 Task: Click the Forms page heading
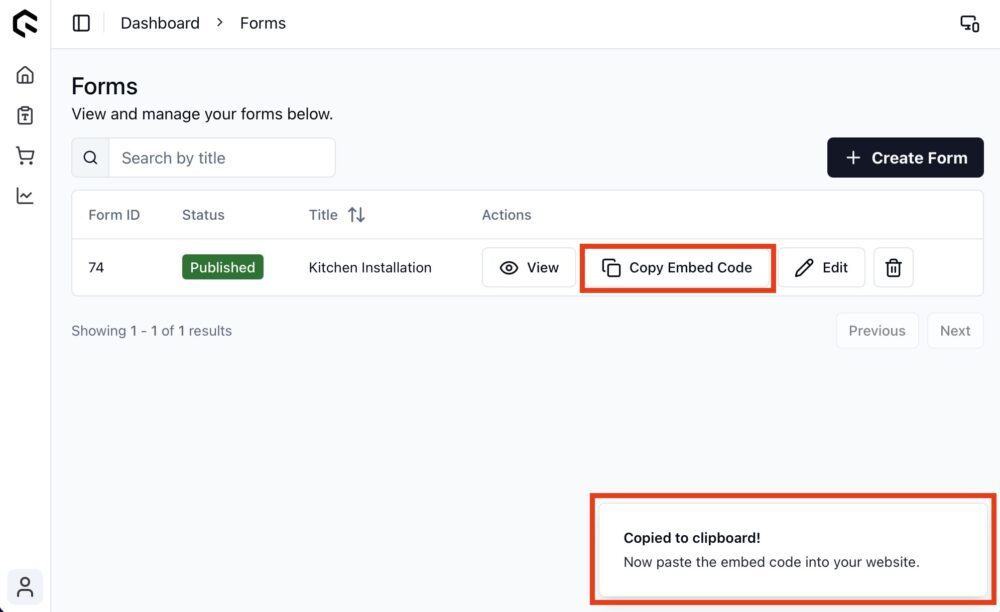coord(105,86)
